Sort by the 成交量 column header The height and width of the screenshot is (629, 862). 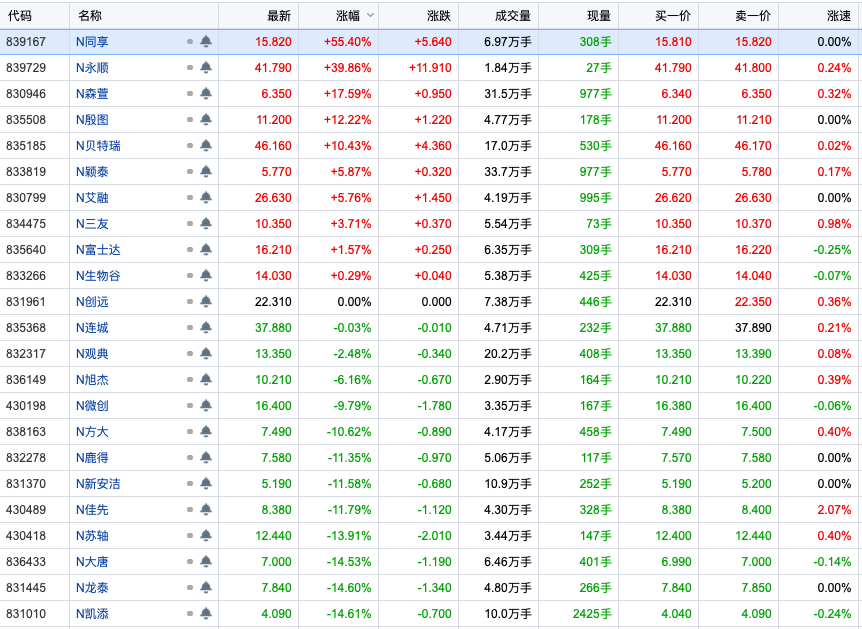coord(513,15)
